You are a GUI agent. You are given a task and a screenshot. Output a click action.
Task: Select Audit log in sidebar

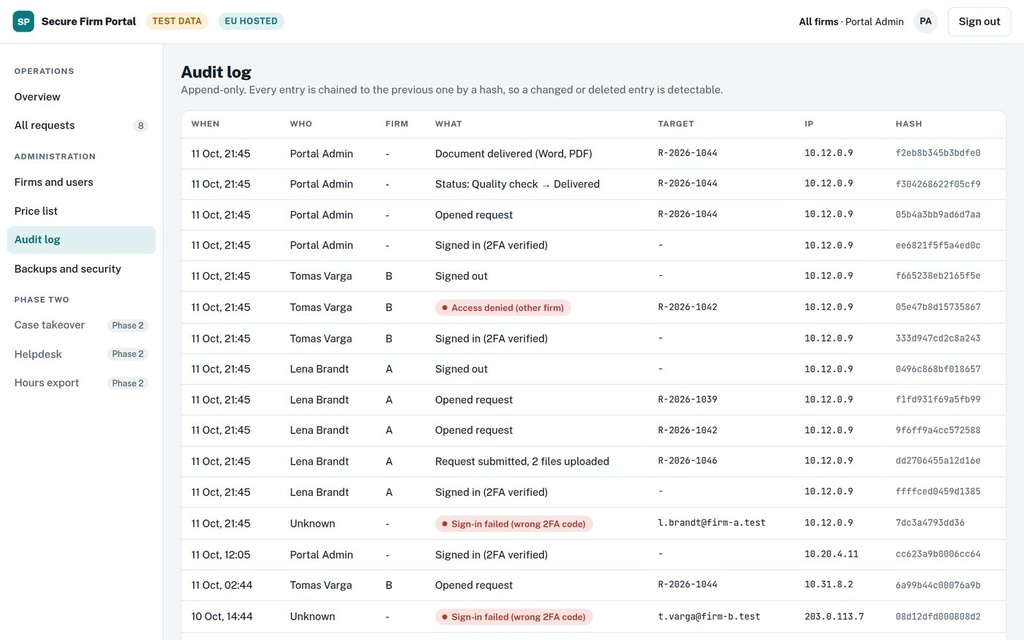(x=81, y=240)
